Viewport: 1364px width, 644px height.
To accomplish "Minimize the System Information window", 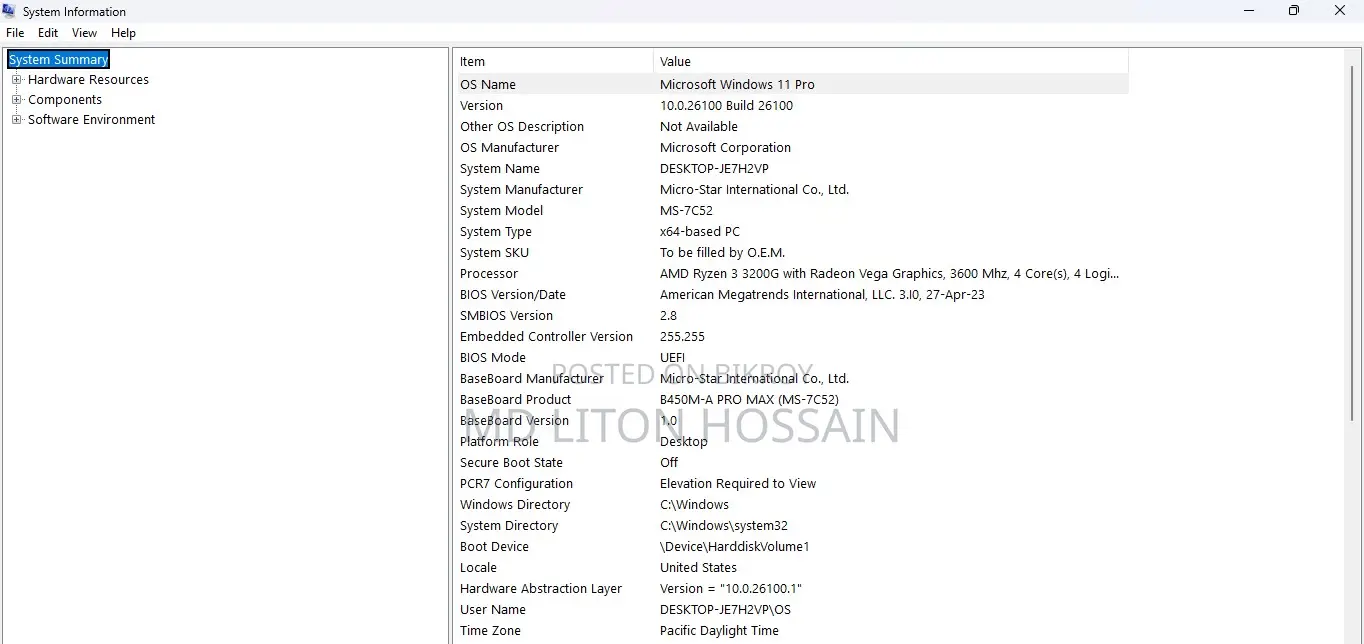I will pyautogui.click(x=1249, y=11).
